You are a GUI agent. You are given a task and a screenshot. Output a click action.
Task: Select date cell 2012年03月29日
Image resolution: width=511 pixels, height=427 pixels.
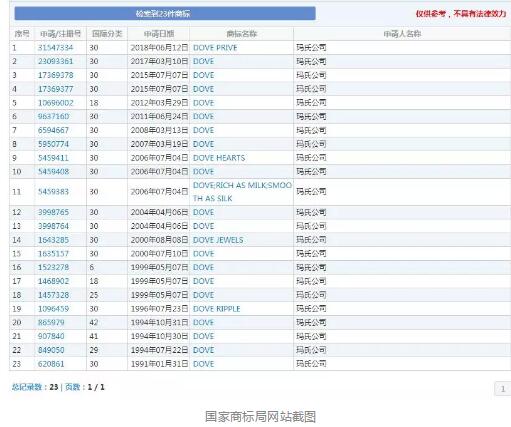(159, 103)
